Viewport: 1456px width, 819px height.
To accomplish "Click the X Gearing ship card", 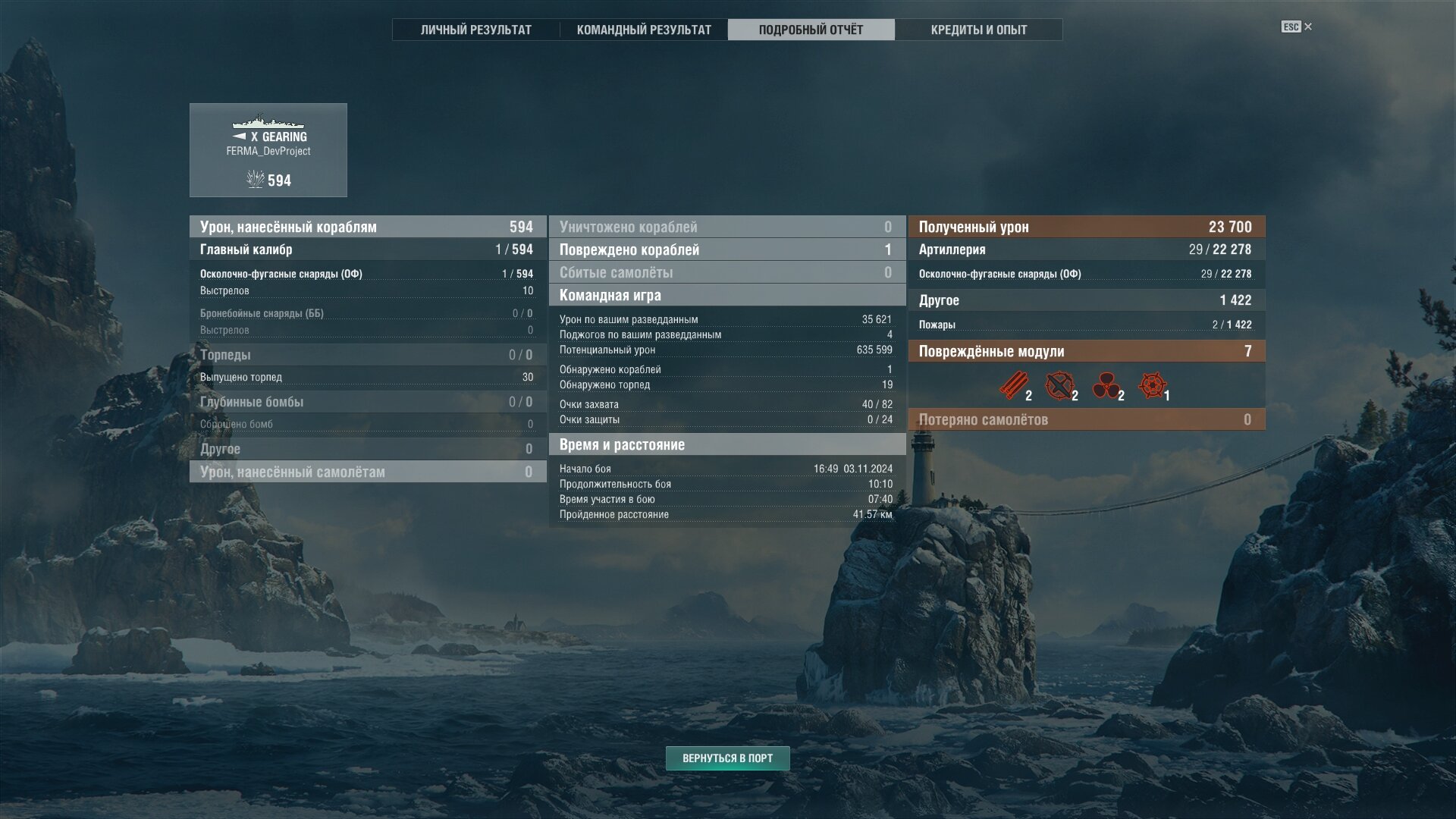I will click(268, 150).
